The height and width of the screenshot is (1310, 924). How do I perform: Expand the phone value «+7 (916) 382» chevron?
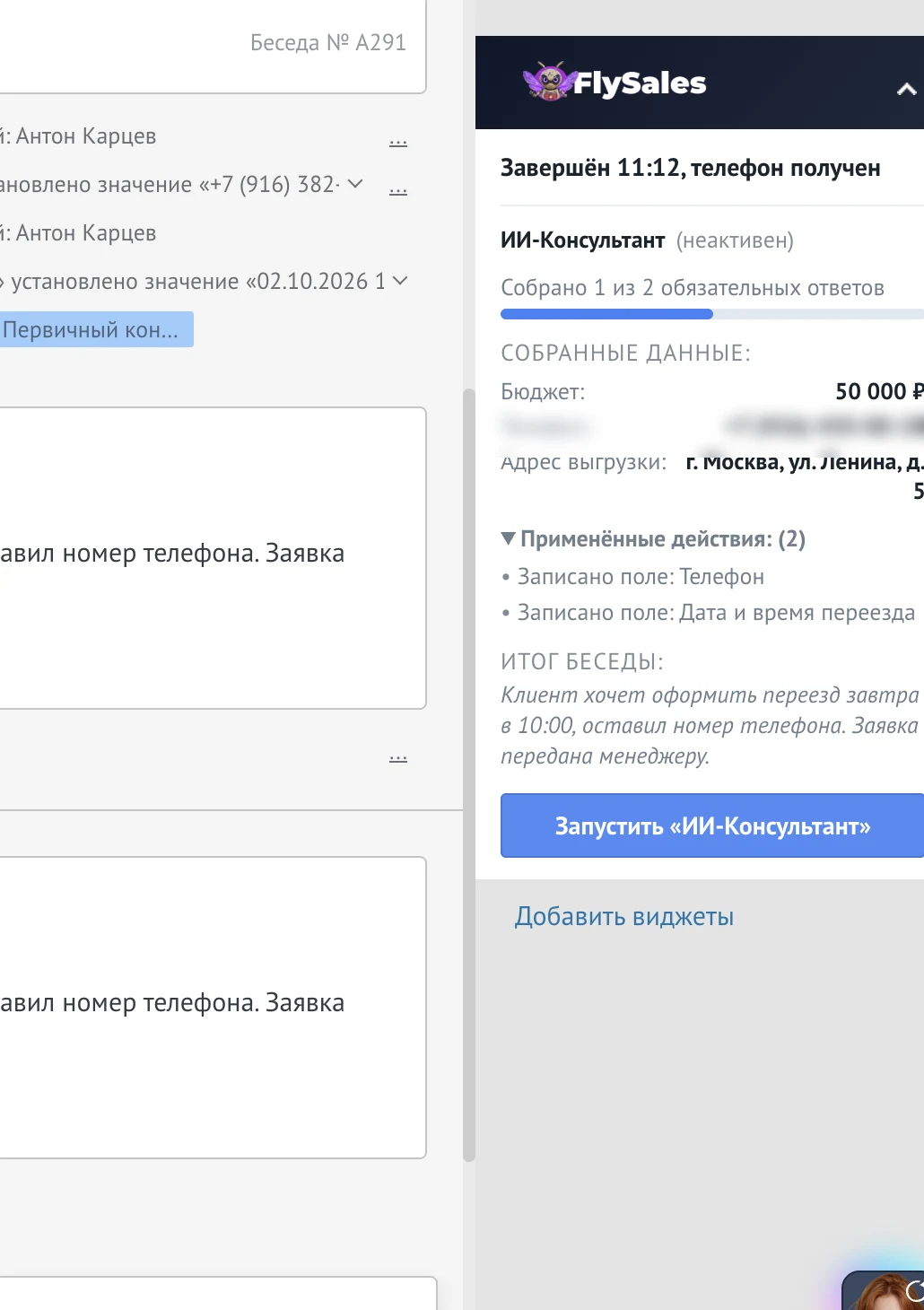[x=355, y=183]
